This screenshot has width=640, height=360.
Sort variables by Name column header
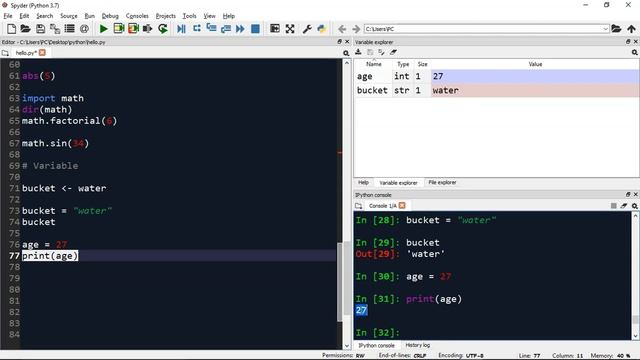pyautogui.click(x=373, y=64)
